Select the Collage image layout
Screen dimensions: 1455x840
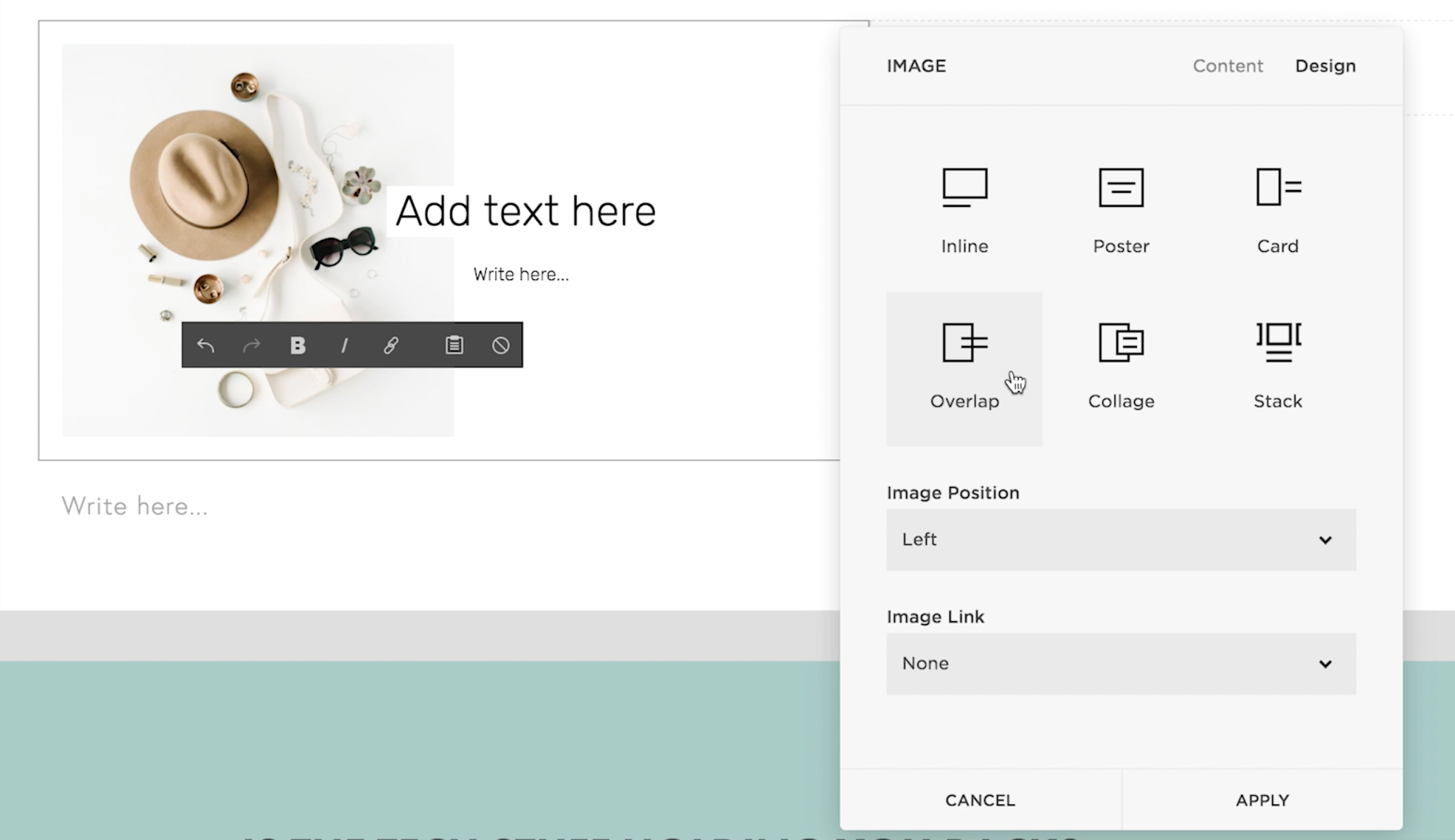pyautogui.click(x=1120, y=362)
